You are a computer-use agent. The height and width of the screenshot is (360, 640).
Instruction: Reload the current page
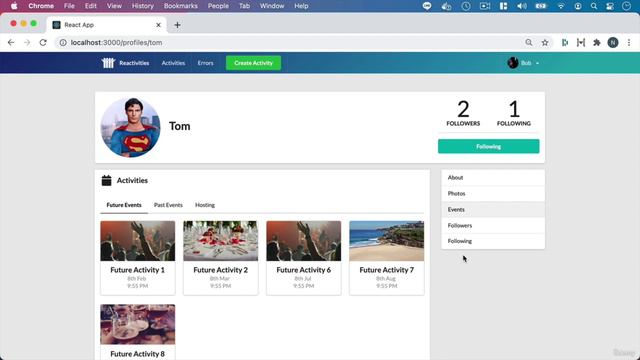click(43, 42)
